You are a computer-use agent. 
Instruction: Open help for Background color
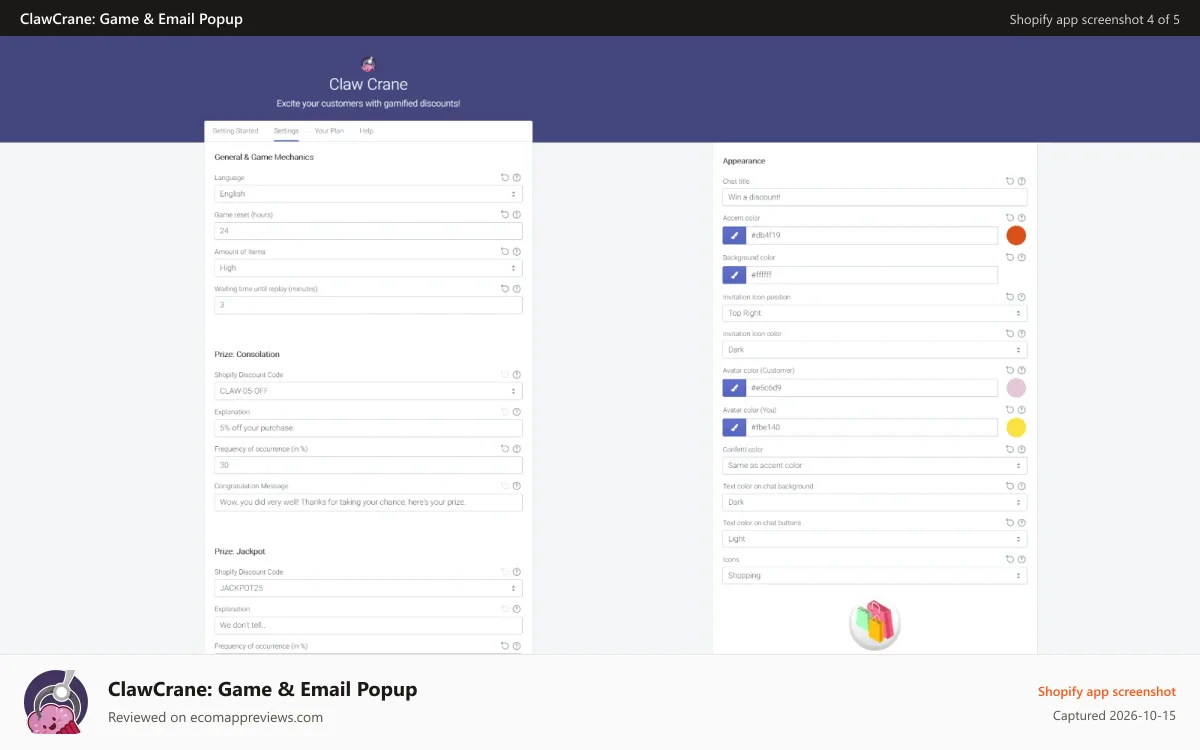(x=1022, y=257)
